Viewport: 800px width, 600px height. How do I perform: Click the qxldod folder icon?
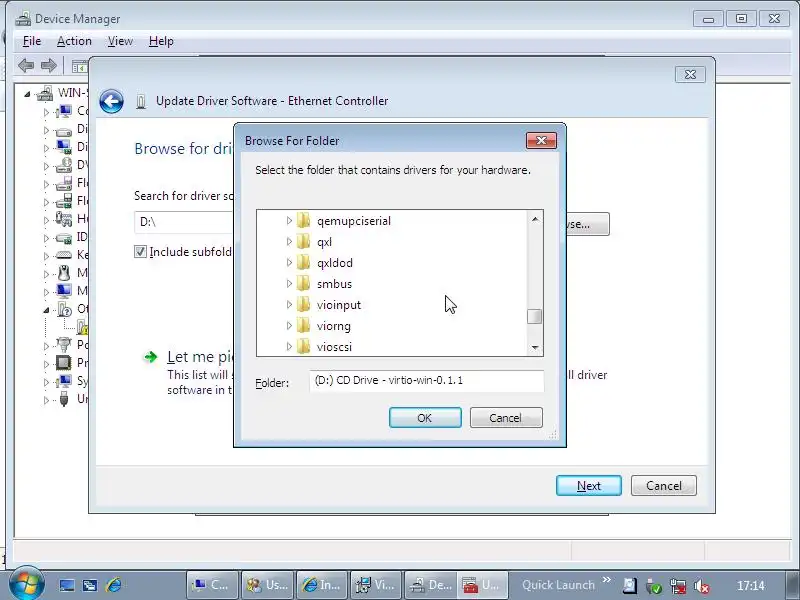[x=303, y=262]
